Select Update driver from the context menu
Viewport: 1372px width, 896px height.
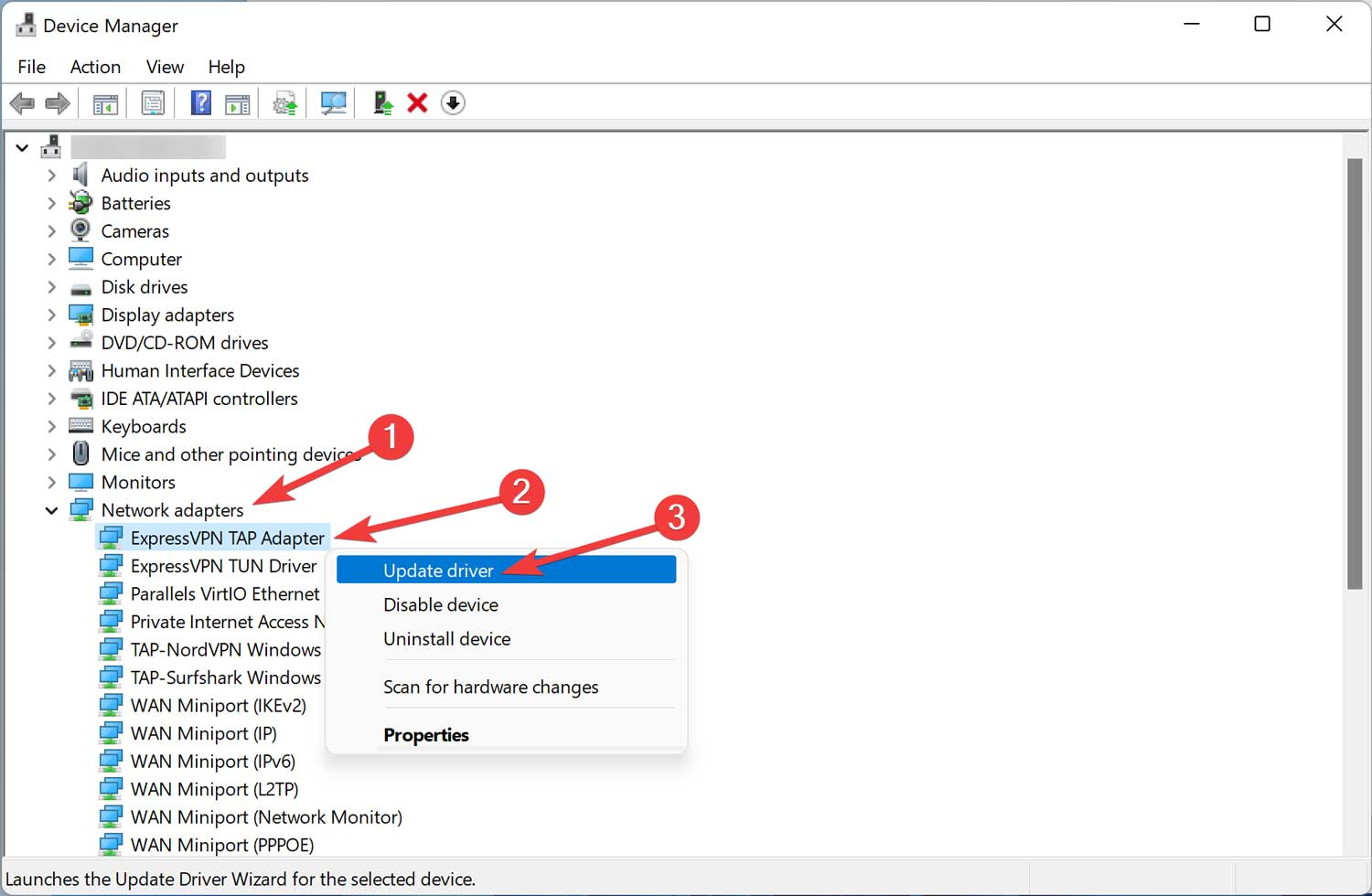point(438,570)
